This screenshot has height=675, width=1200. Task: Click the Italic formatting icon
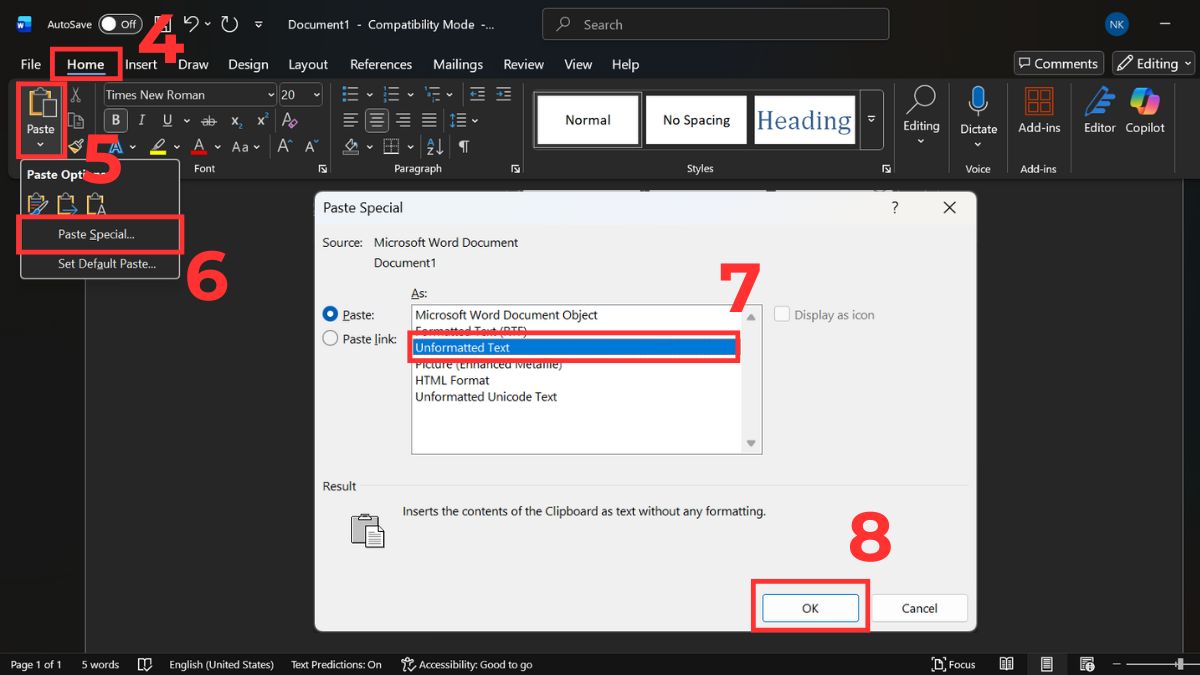coord(142,120)
